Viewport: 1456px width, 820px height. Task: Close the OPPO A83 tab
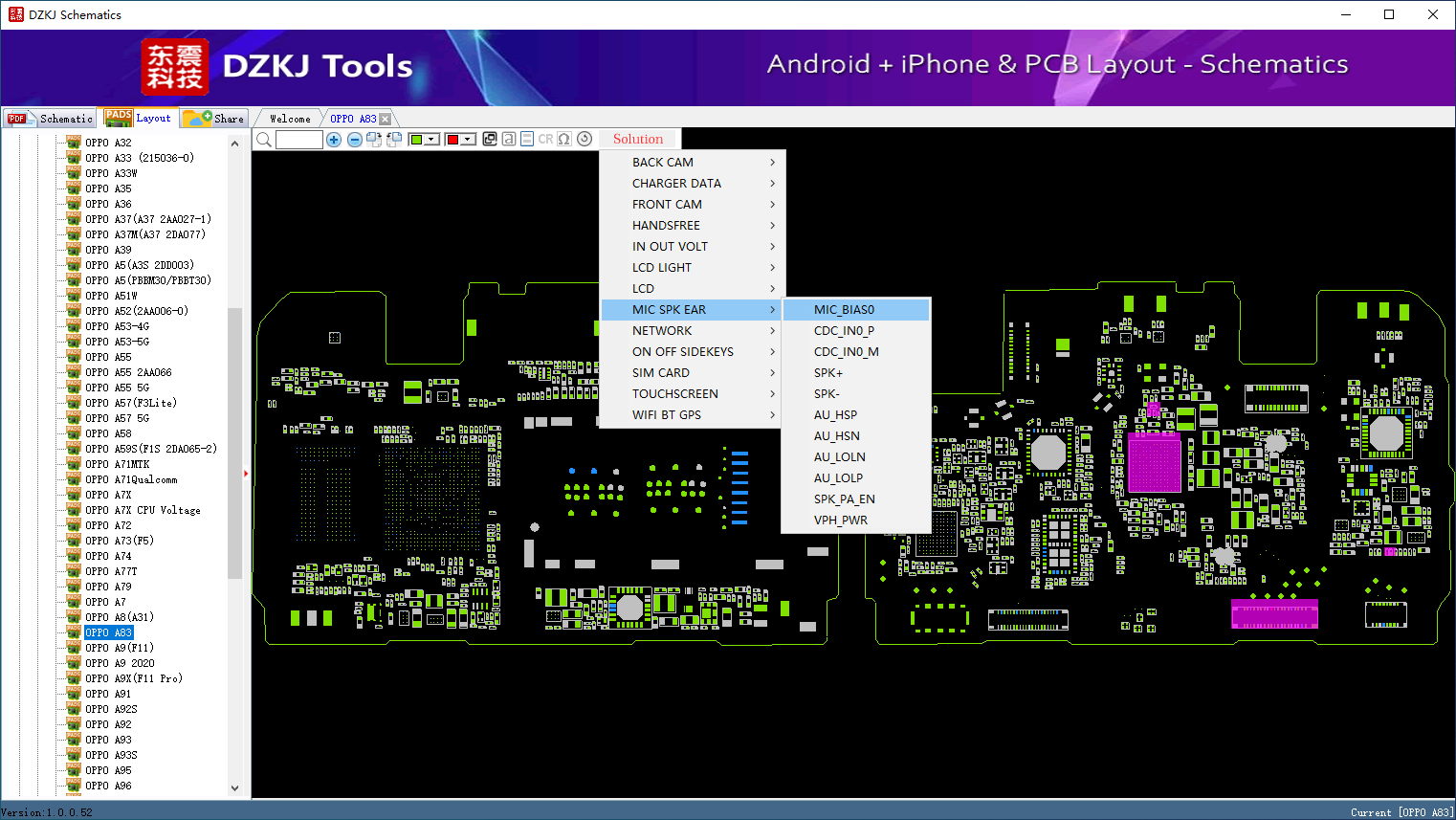pos(386,119)
